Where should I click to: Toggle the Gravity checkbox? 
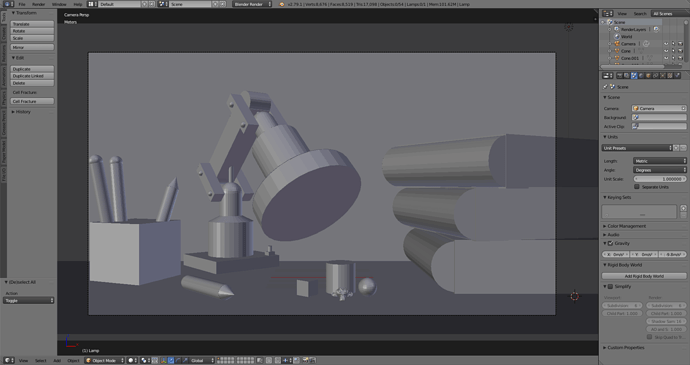[x=610, y=243]
